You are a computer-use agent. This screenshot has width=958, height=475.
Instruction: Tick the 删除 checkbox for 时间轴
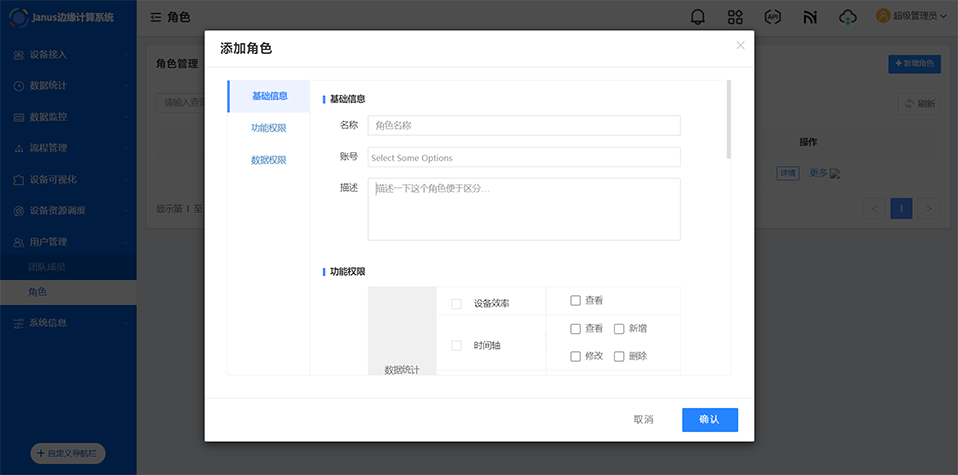coord(619,356)
